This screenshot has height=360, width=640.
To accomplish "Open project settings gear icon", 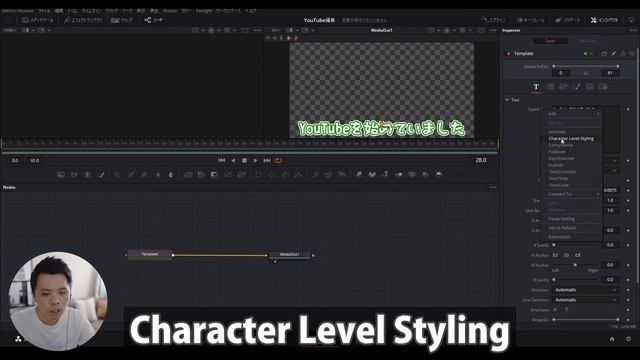I will coord(628,339).
